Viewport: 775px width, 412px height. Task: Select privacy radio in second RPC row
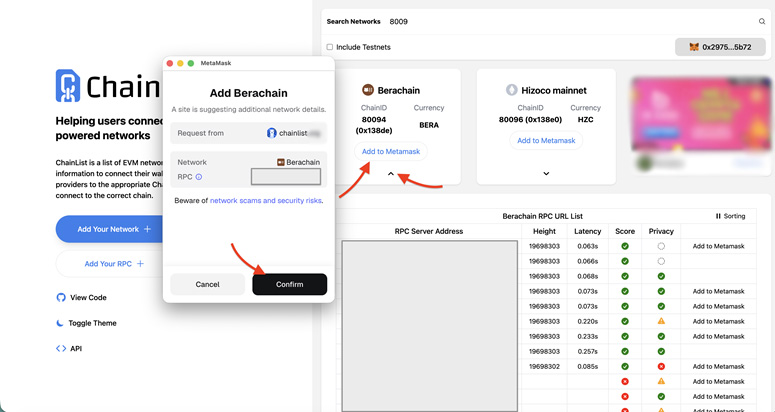[x=661, y=261]
